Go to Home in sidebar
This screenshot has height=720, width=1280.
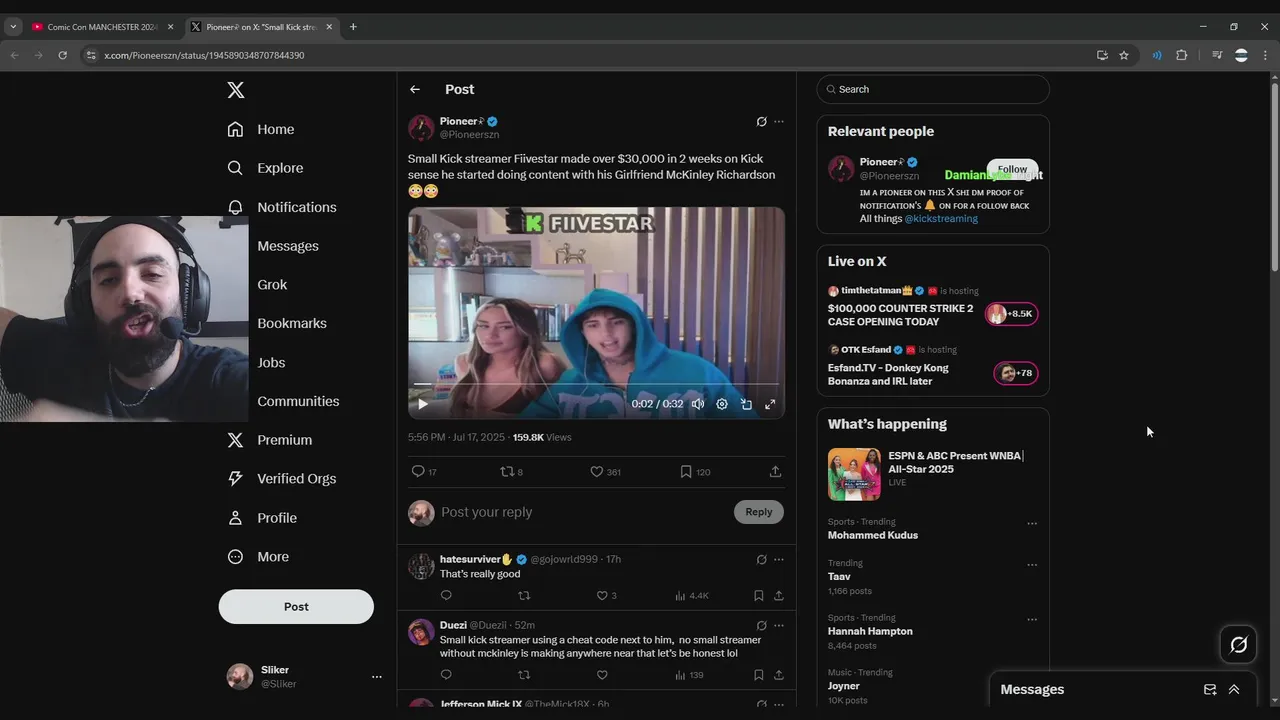click(x=261, y=129)
